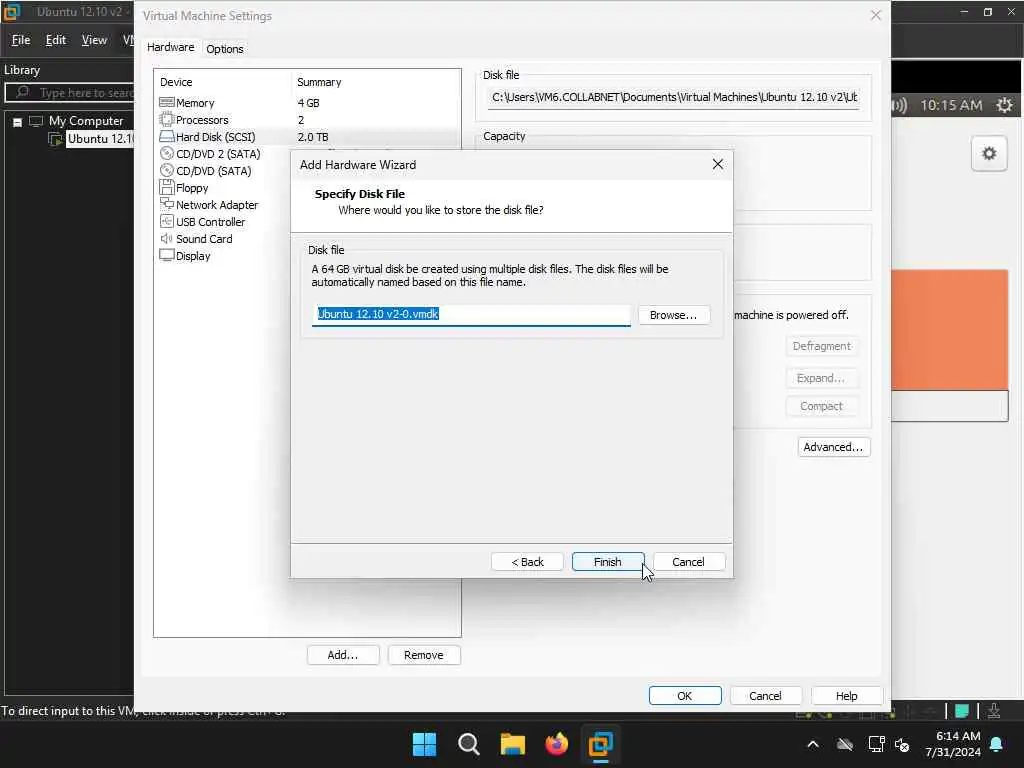Open Windows taskbar search
Image resolution: width=1024 pixels, height=768 pixels.
469,744
